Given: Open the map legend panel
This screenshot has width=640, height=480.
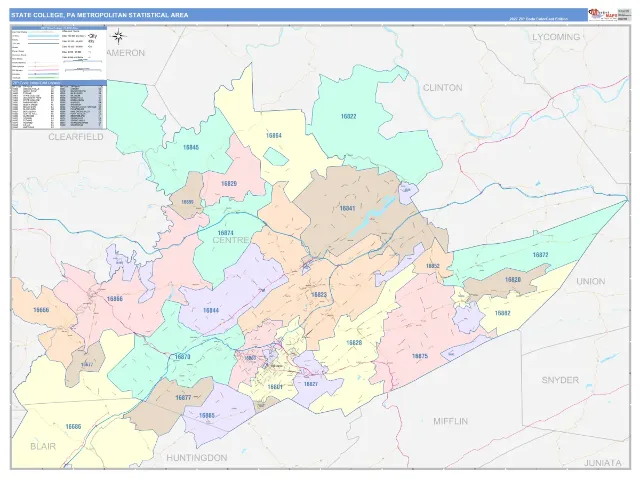Looking at the screenshot, I should coord(59,53).
